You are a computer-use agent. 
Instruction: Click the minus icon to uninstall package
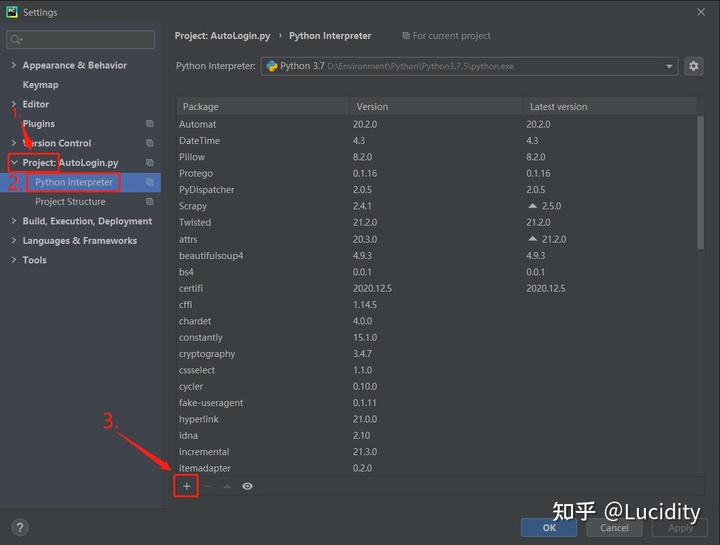208,486
